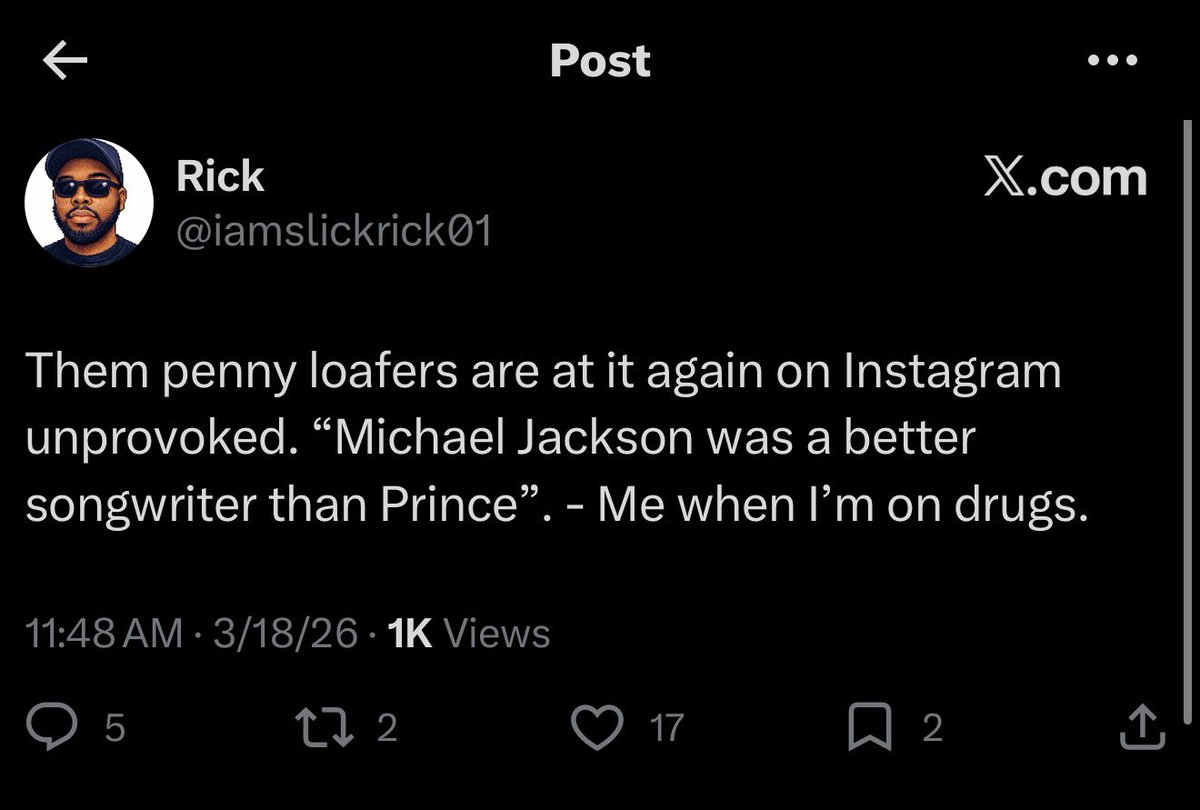Click the X.com logo label
Screen dimensions: 1200x810
click(x=1064, y=178)
